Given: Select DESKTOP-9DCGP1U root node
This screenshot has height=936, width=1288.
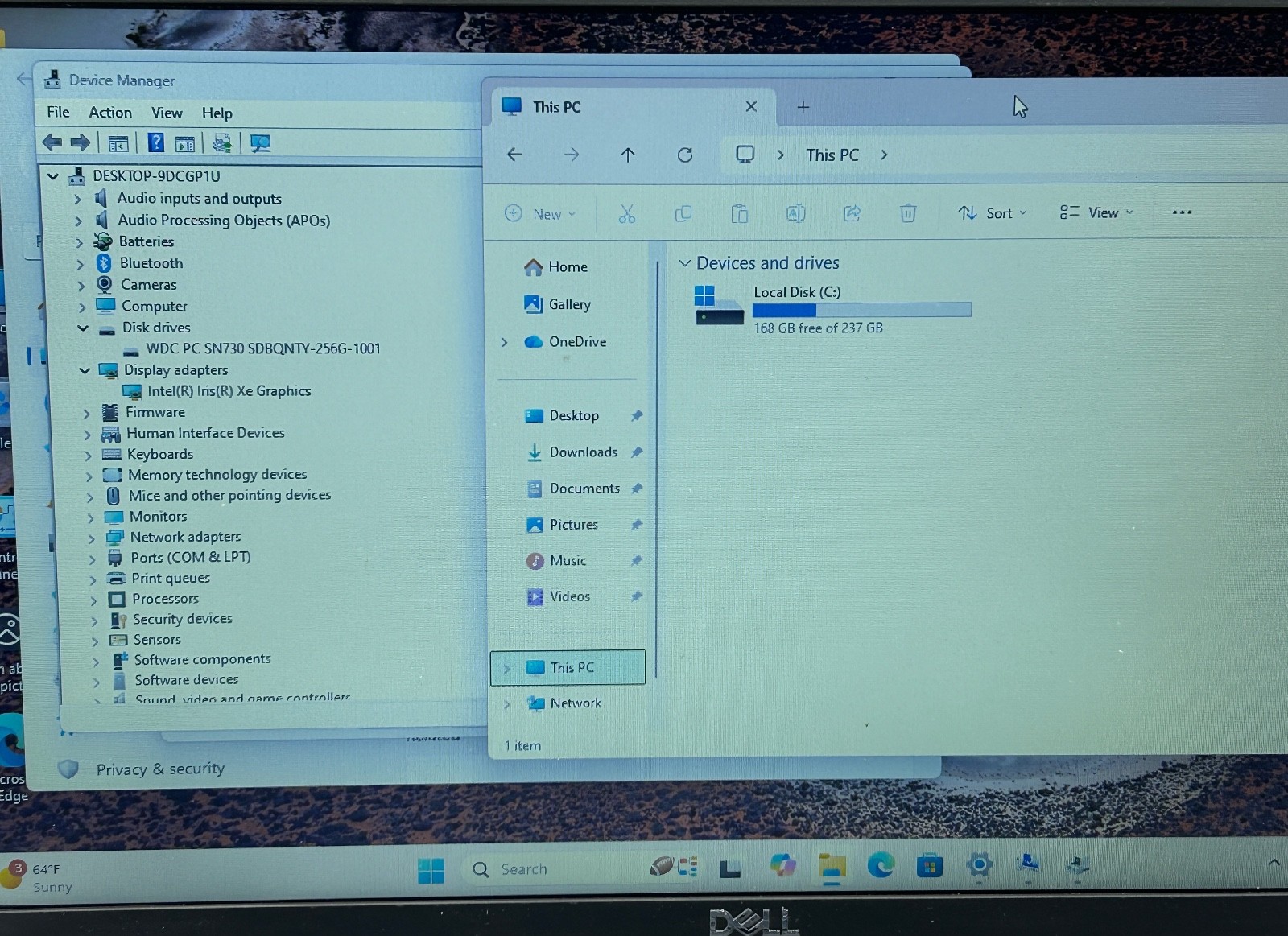Looking at the screenshot, I should pos(156,176).
